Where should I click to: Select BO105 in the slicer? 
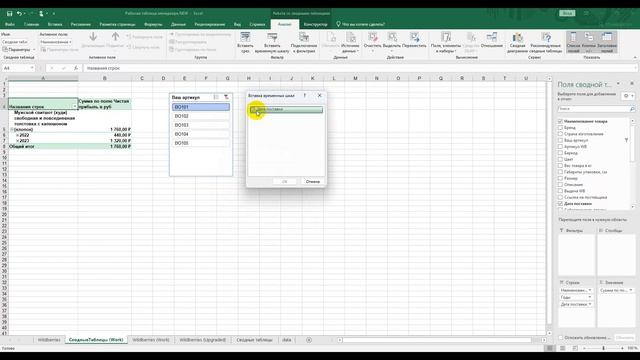tap(201, 143)
